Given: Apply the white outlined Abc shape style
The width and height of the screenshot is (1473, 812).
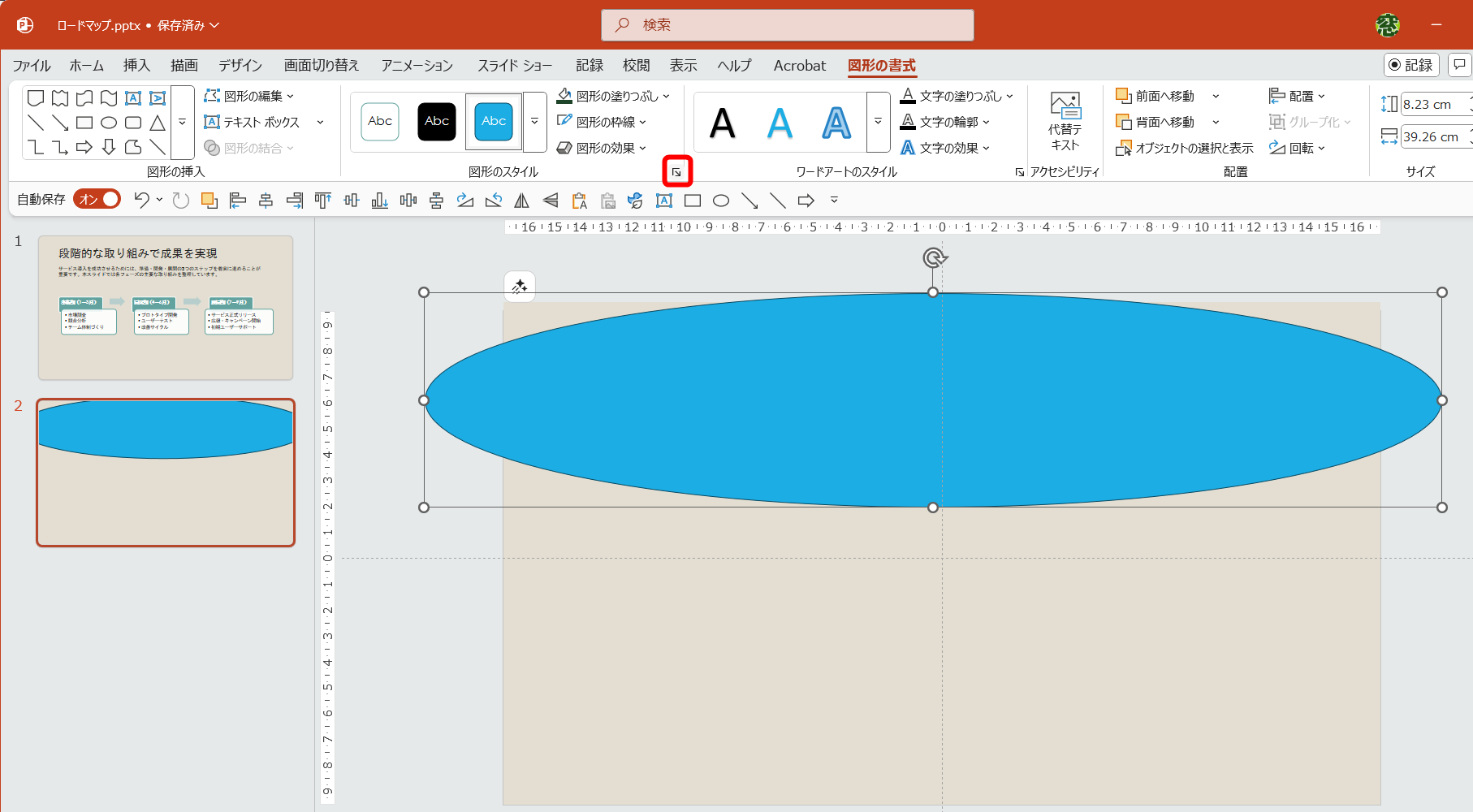Looking at the screenshot, I should (380, 122).
